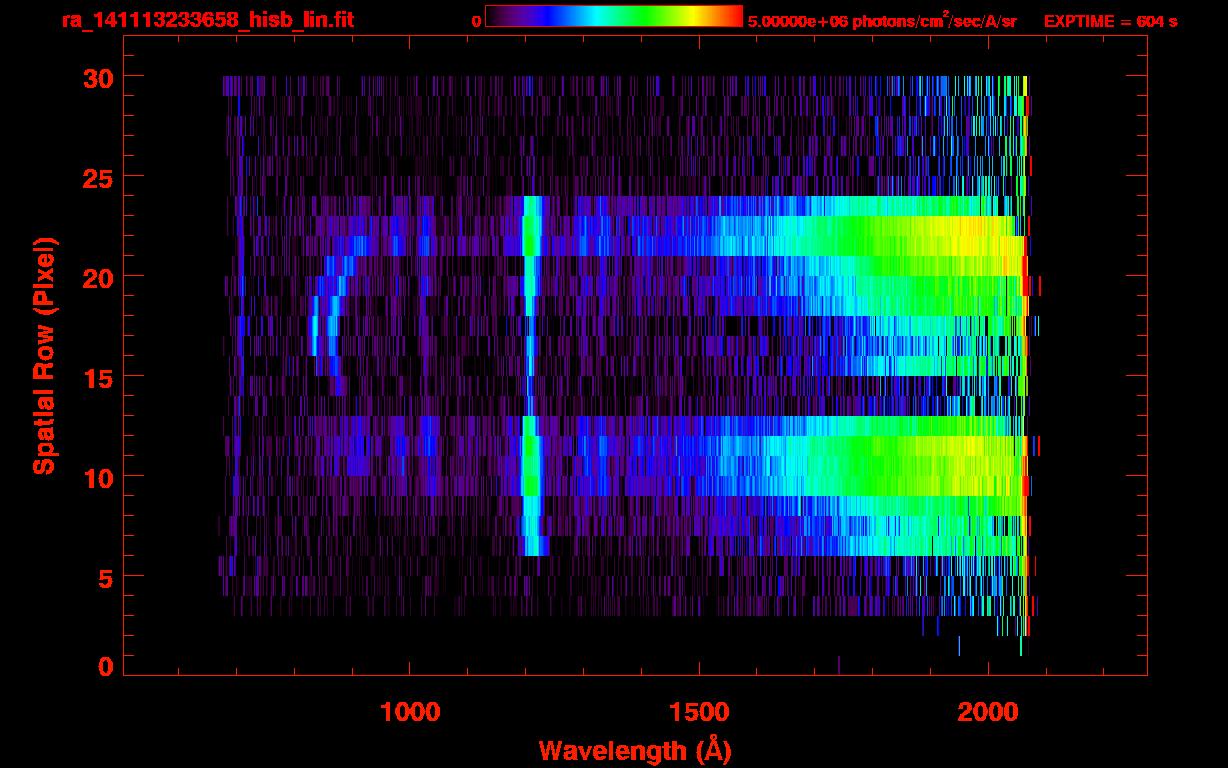Image resolution: width=1228 pixels, height=768 pixels.
Task: Click the color bar minimum value 0
Action: 476,21
